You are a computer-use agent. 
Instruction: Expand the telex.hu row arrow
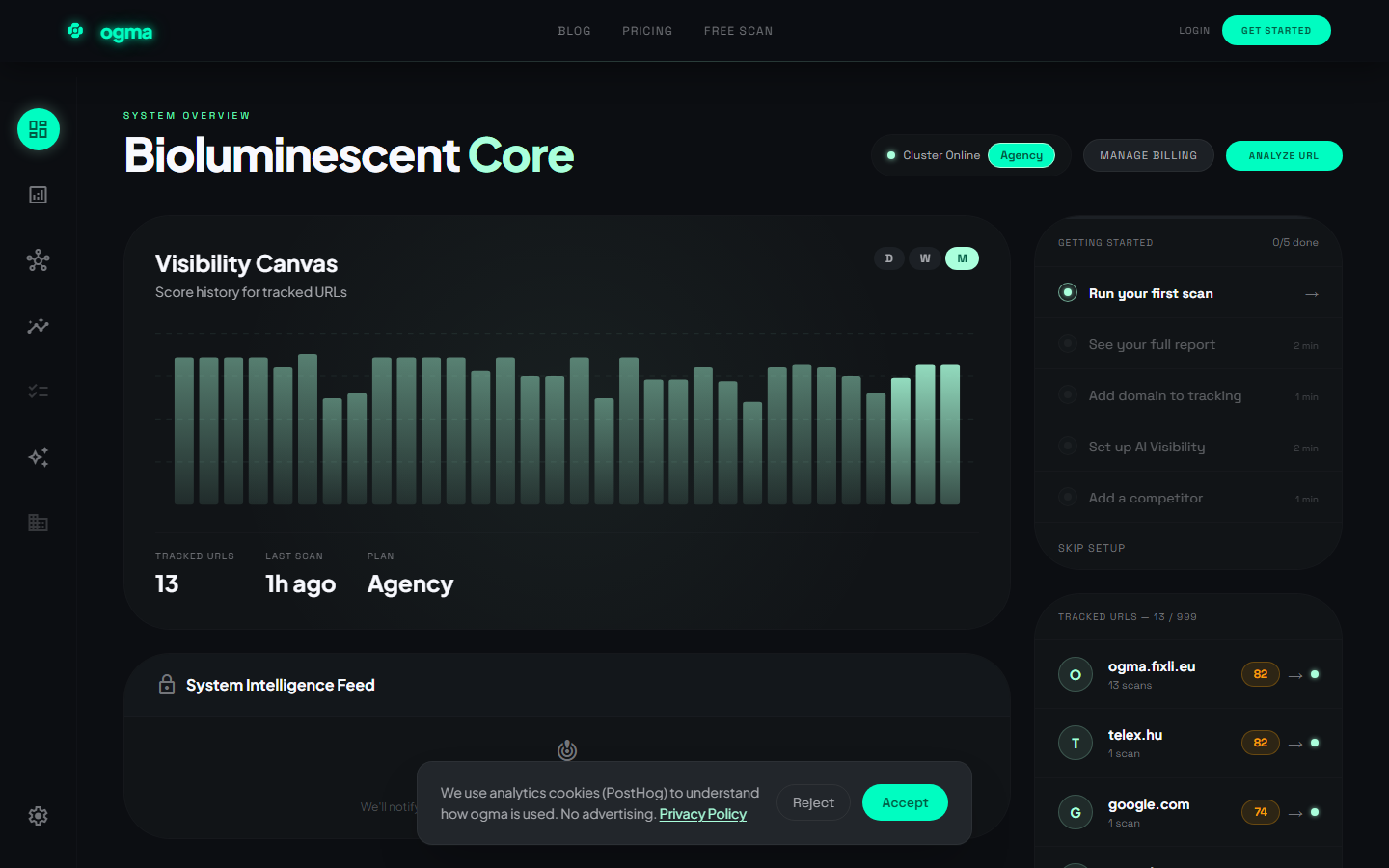tap(1295, 744)
